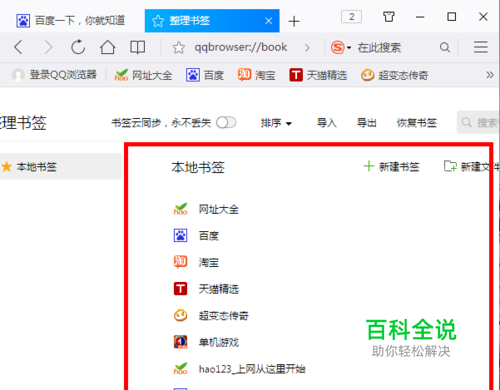Click the hao123_上网从这里开始 bookmark entry
This screenshot has height=390, width=500.
(x=252, y=369)
